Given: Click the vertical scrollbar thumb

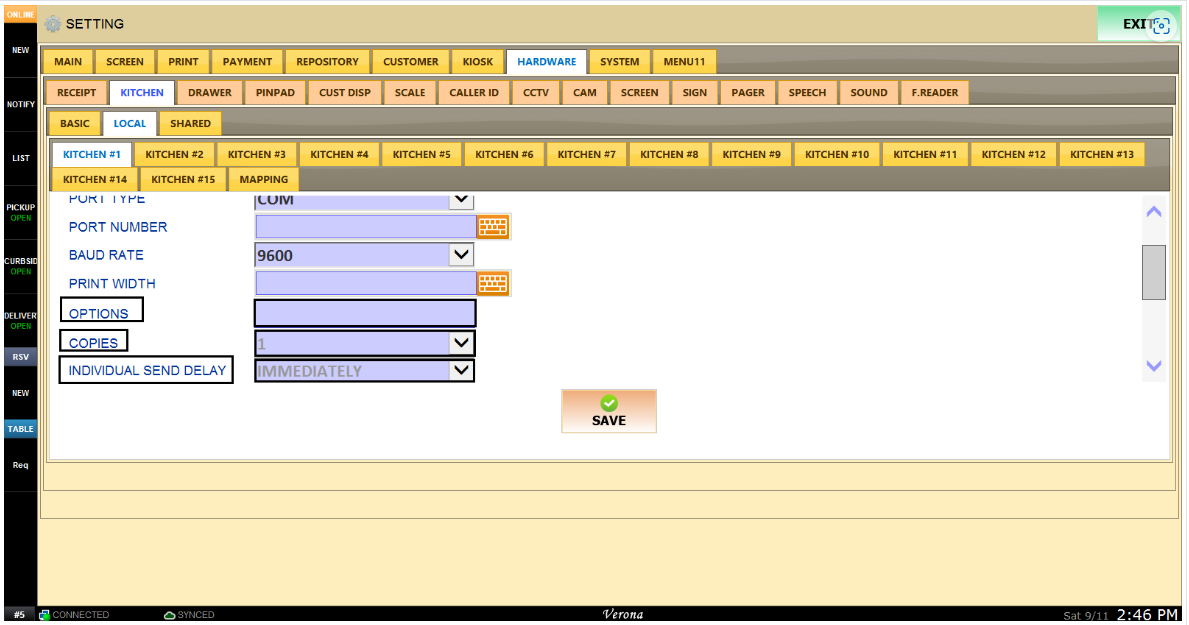Looking at the screenshot, I should 1153,272.
